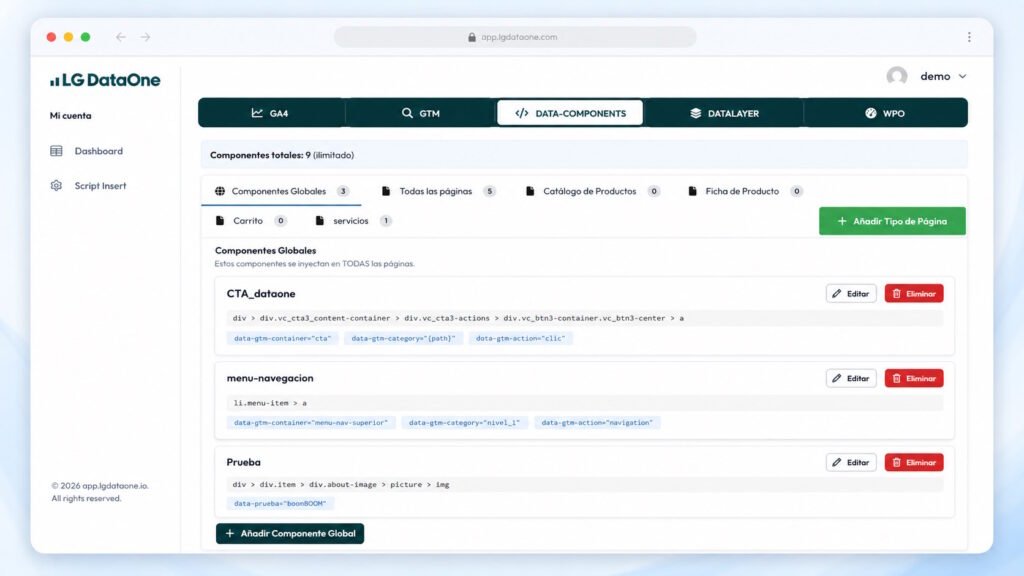Screen dimensions: 1024x576
Task: Select the Componentes Globales tab
Action: [281, 191]
